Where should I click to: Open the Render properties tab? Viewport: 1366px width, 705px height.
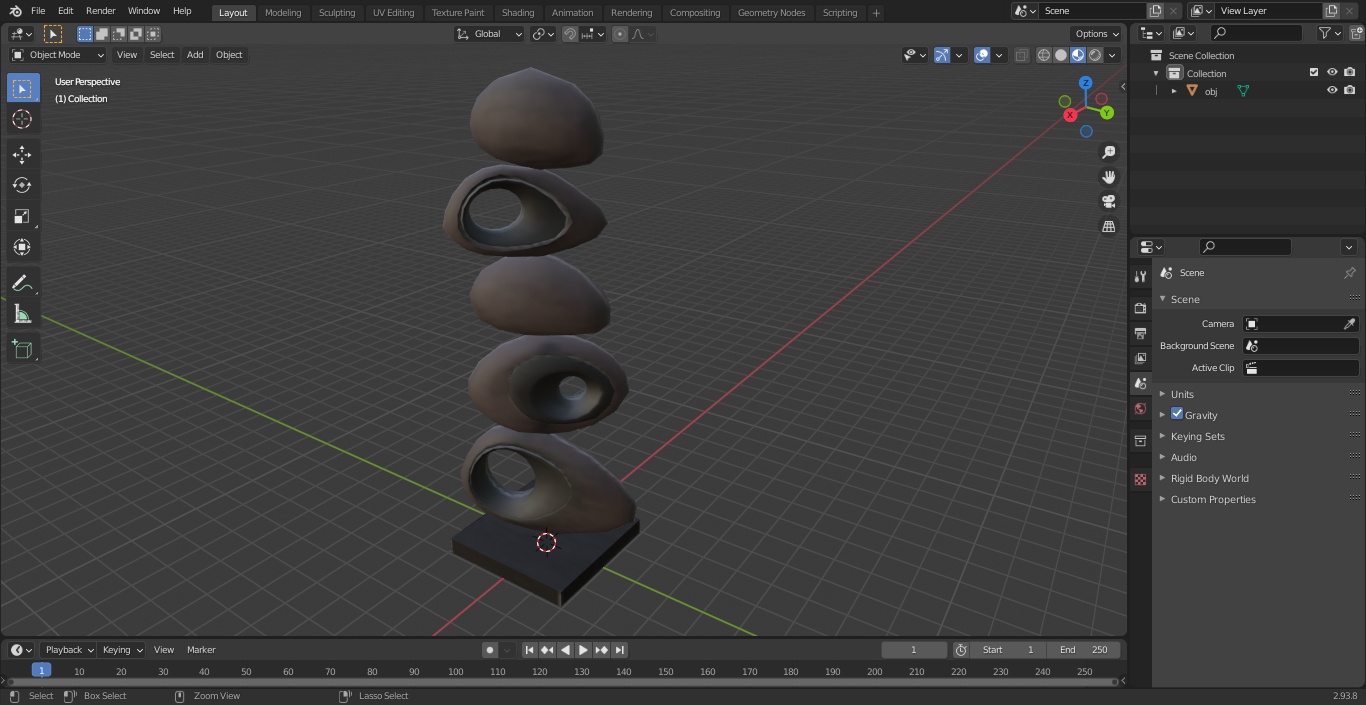1140,308
